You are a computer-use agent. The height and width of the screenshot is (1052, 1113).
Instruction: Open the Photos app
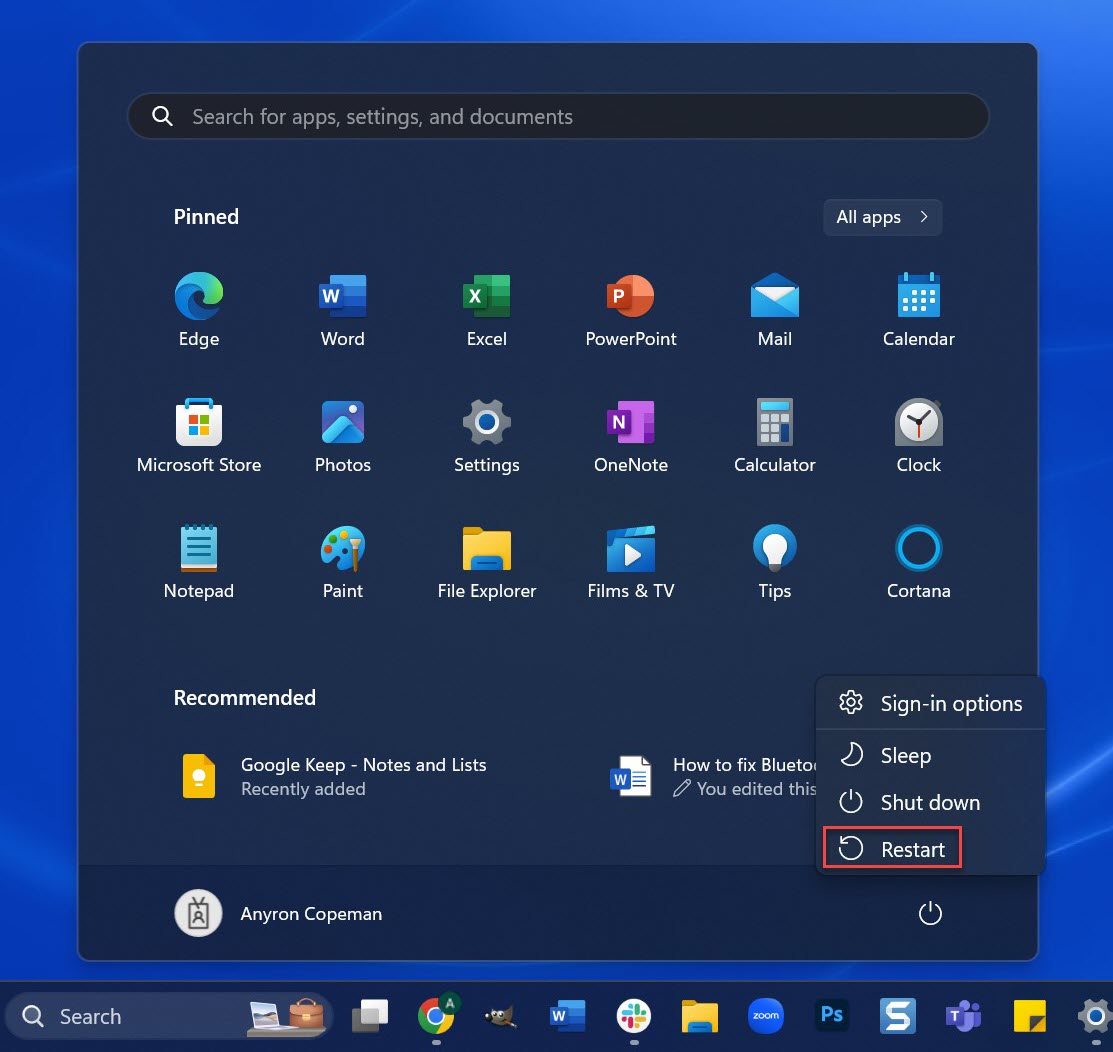coord(343,436)
